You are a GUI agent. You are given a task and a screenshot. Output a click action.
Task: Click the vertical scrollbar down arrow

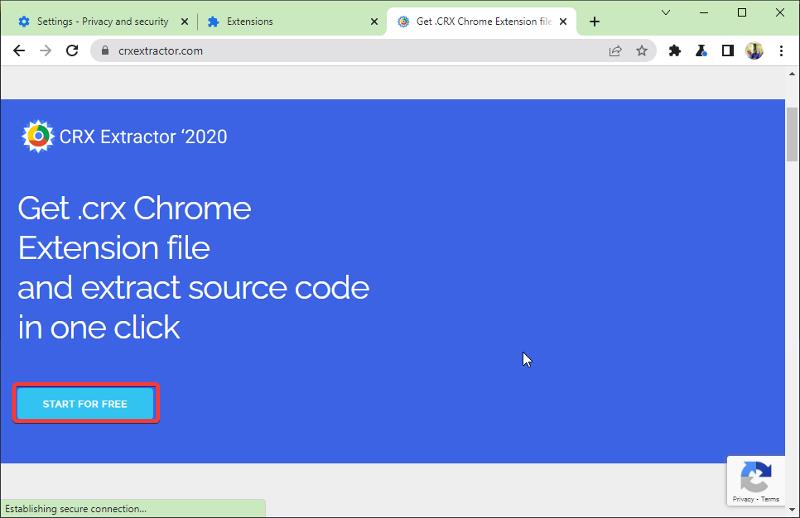click(x=792, y=510)
